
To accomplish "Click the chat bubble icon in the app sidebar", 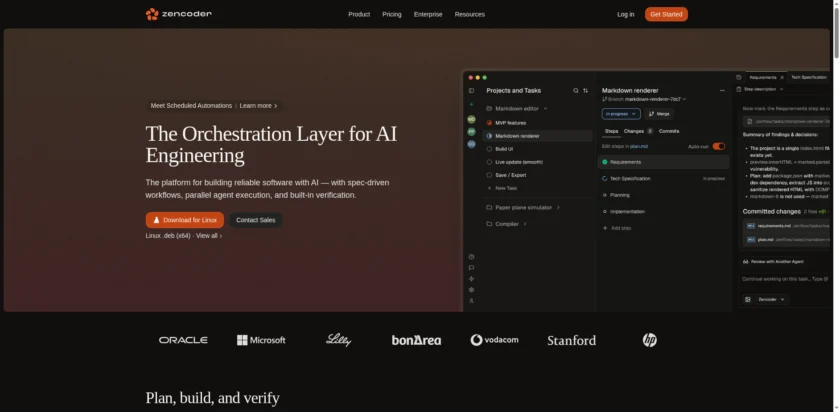I will coord(471,267).
